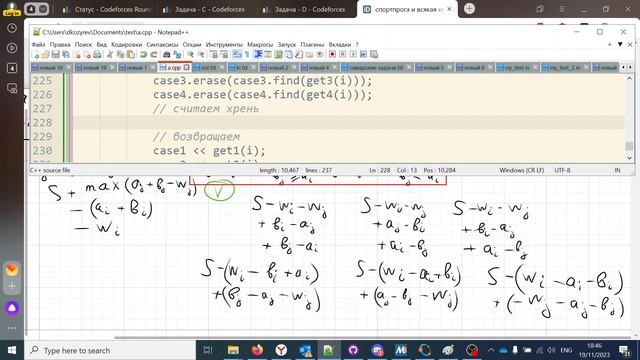The height and width of the screenshot is (360, 640).
Task: Click the Windows (CR LF) status bar entry
Action: [x=522, y=170]
